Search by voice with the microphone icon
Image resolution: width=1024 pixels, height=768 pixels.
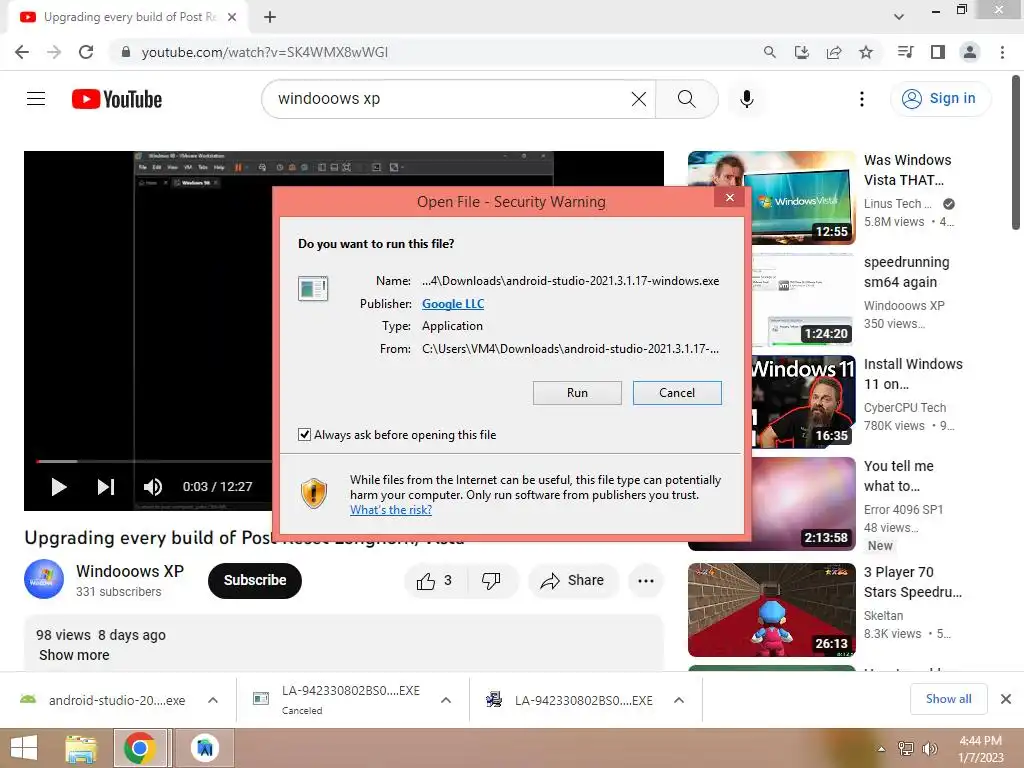[747, 99]
